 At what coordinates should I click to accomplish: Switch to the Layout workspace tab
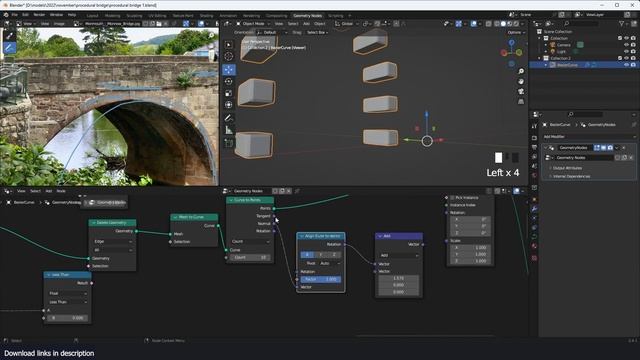point(92,16)
